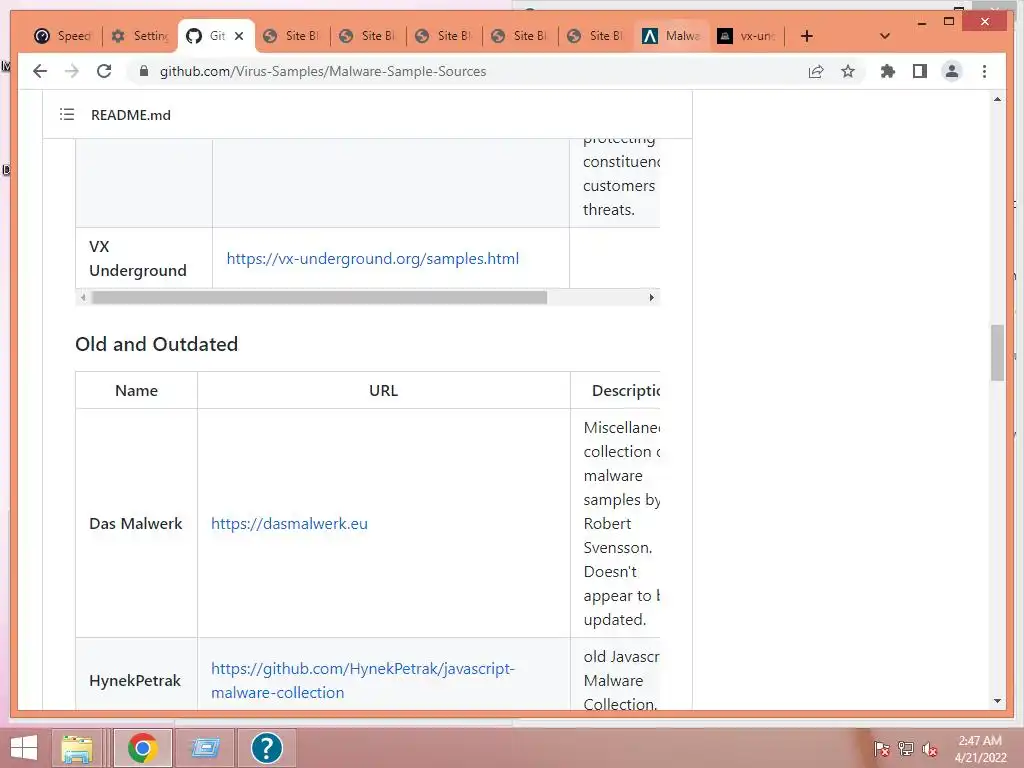Click network tray icon
Image resolution: width=1024 pixels, height=768 pixels.
coord(906,749)
